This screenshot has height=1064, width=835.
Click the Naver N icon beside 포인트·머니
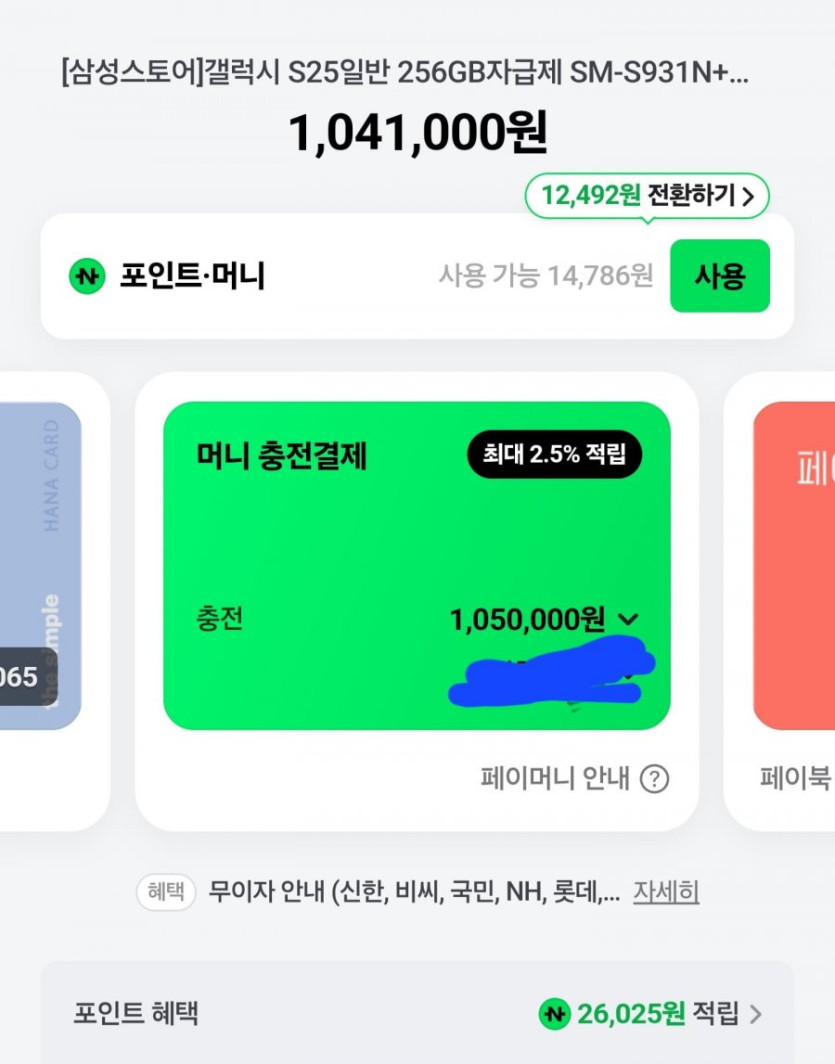click(87, 276)
